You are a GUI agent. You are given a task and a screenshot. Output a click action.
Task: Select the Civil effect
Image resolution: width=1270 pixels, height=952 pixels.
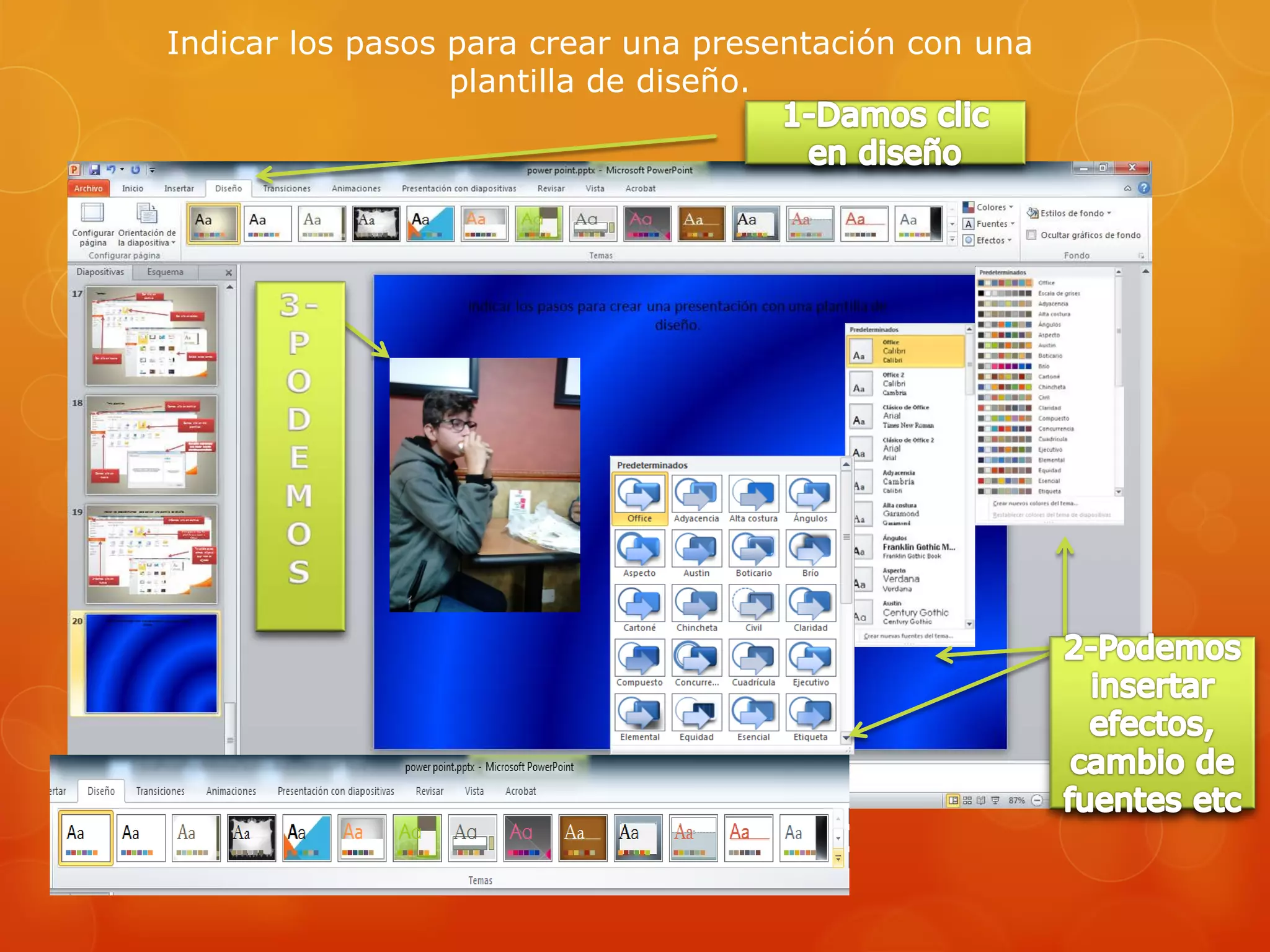(753, 609)
